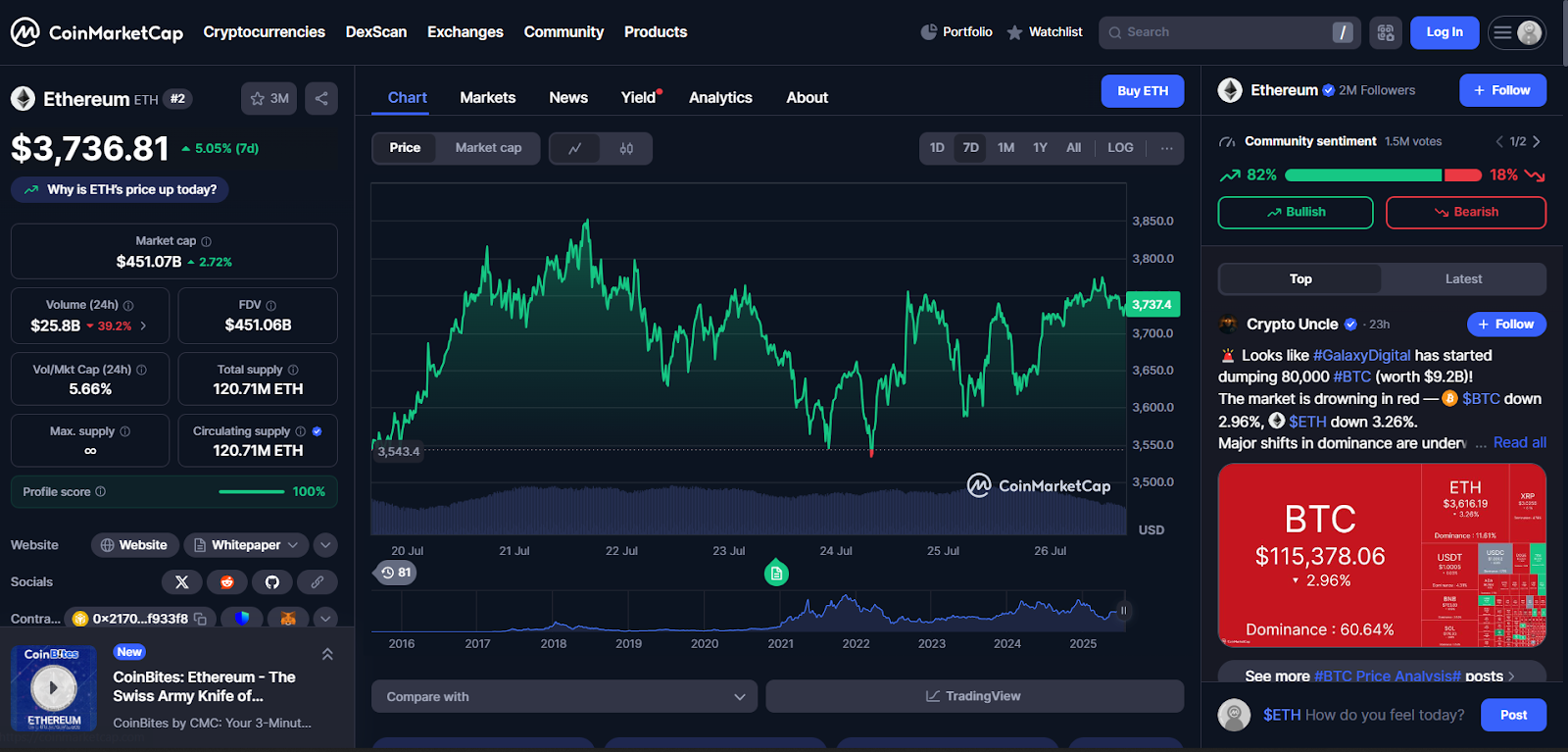Click the Log In button
Screen dimensions: 1568x752
point(1445,32)
